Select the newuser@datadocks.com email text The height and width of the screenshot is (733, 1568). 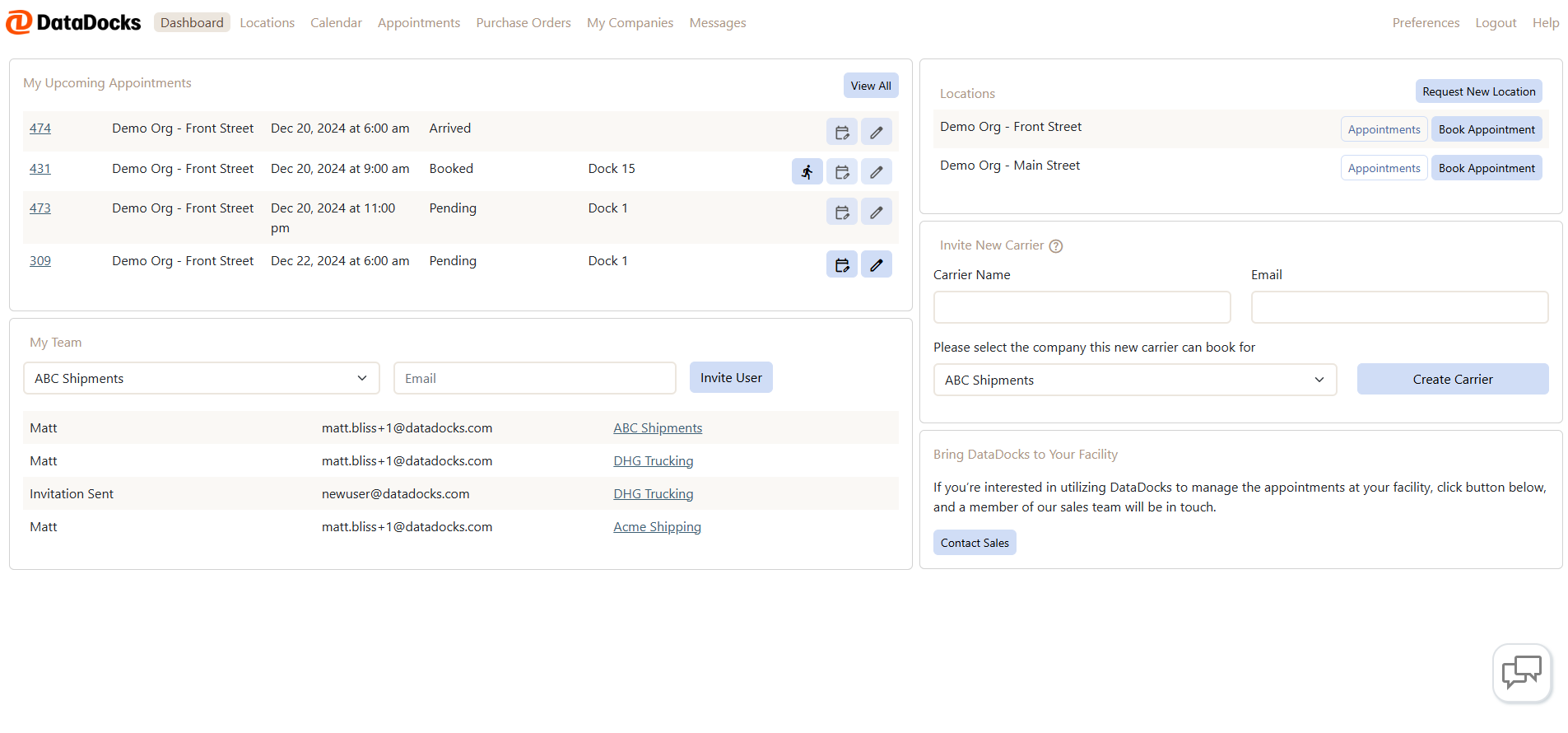click(396, 494)
